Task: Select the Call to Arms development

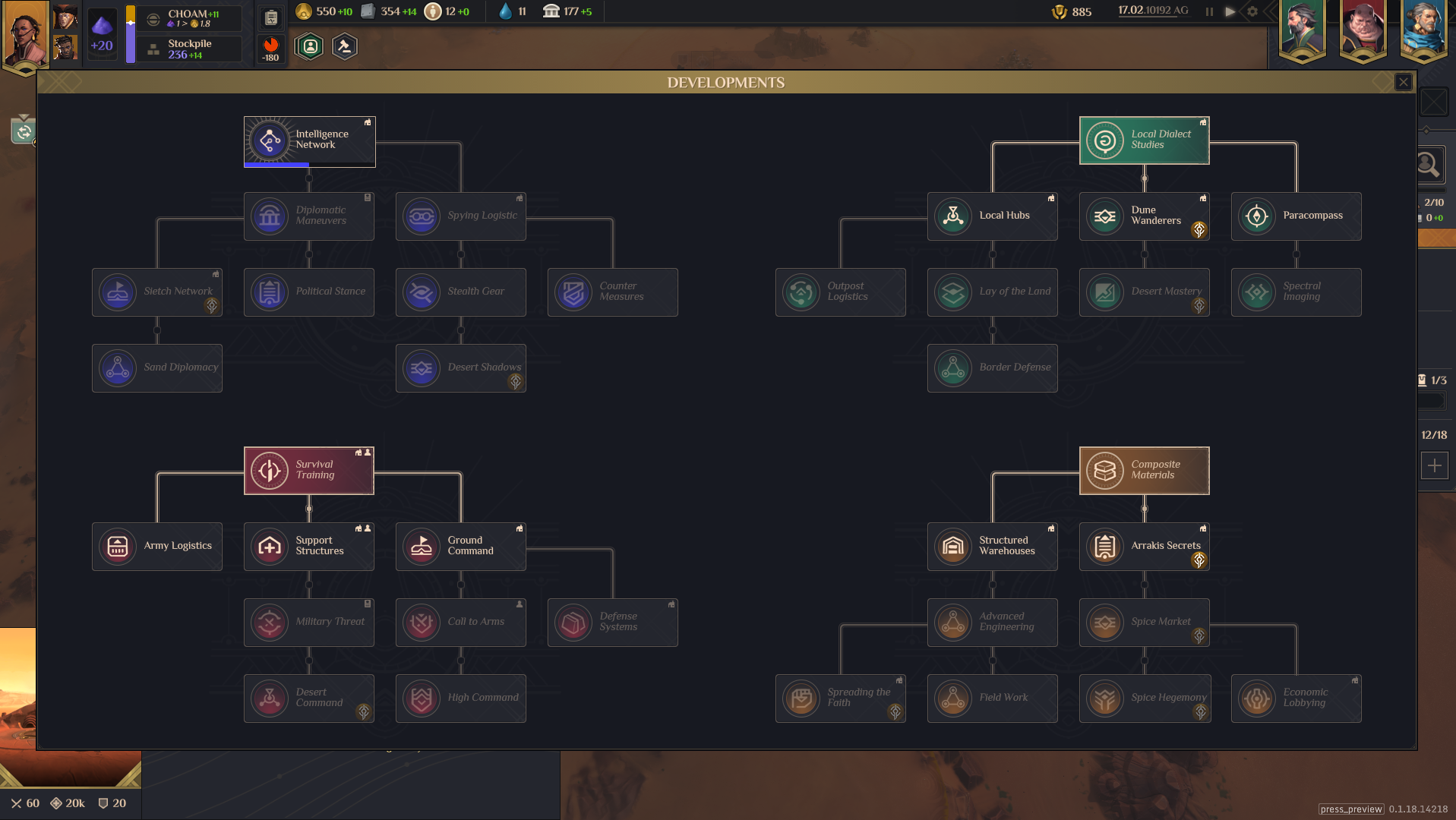Action: 461,623
